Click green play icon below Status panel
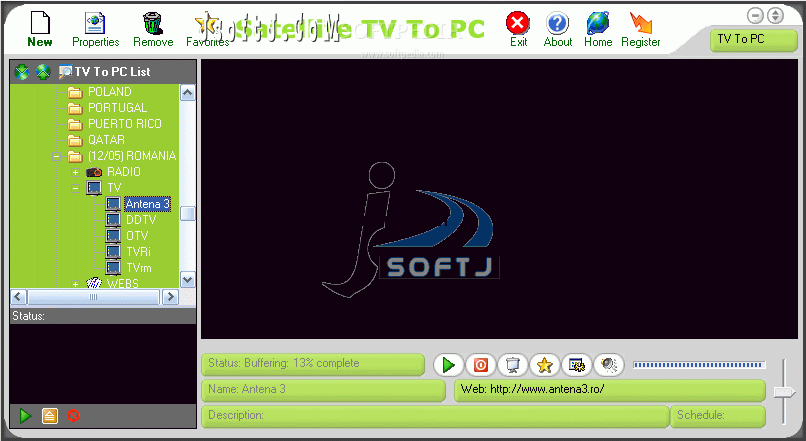The image size is (806, 441). click(25, 415)
